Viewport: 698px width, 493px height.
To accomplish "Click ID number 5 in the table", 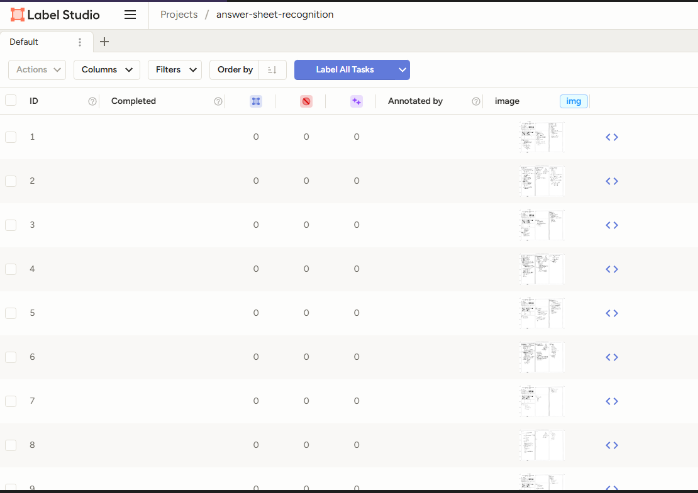I will (x=32, y=313).
